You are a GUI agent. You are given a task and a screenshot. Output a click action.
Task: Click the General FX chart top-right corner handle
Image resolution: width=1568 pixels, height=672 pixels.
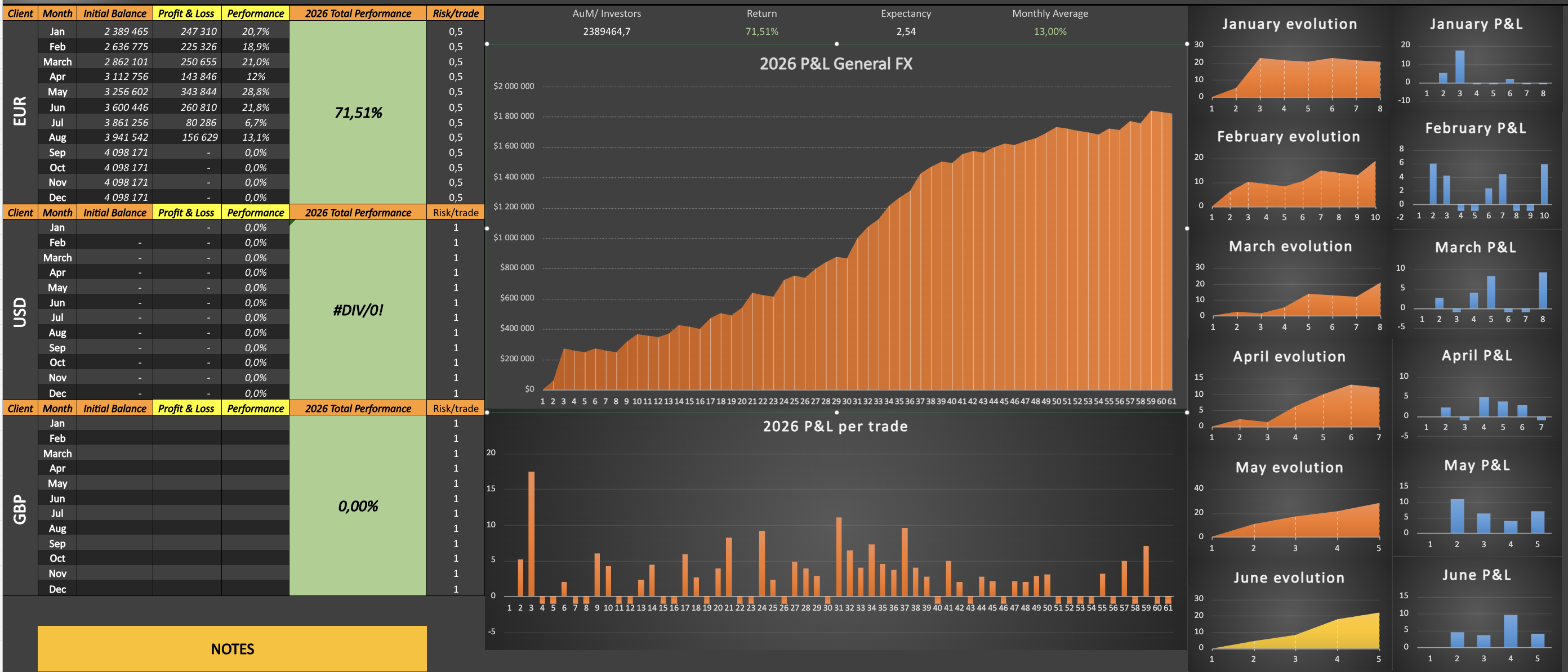coord(1187,44)
